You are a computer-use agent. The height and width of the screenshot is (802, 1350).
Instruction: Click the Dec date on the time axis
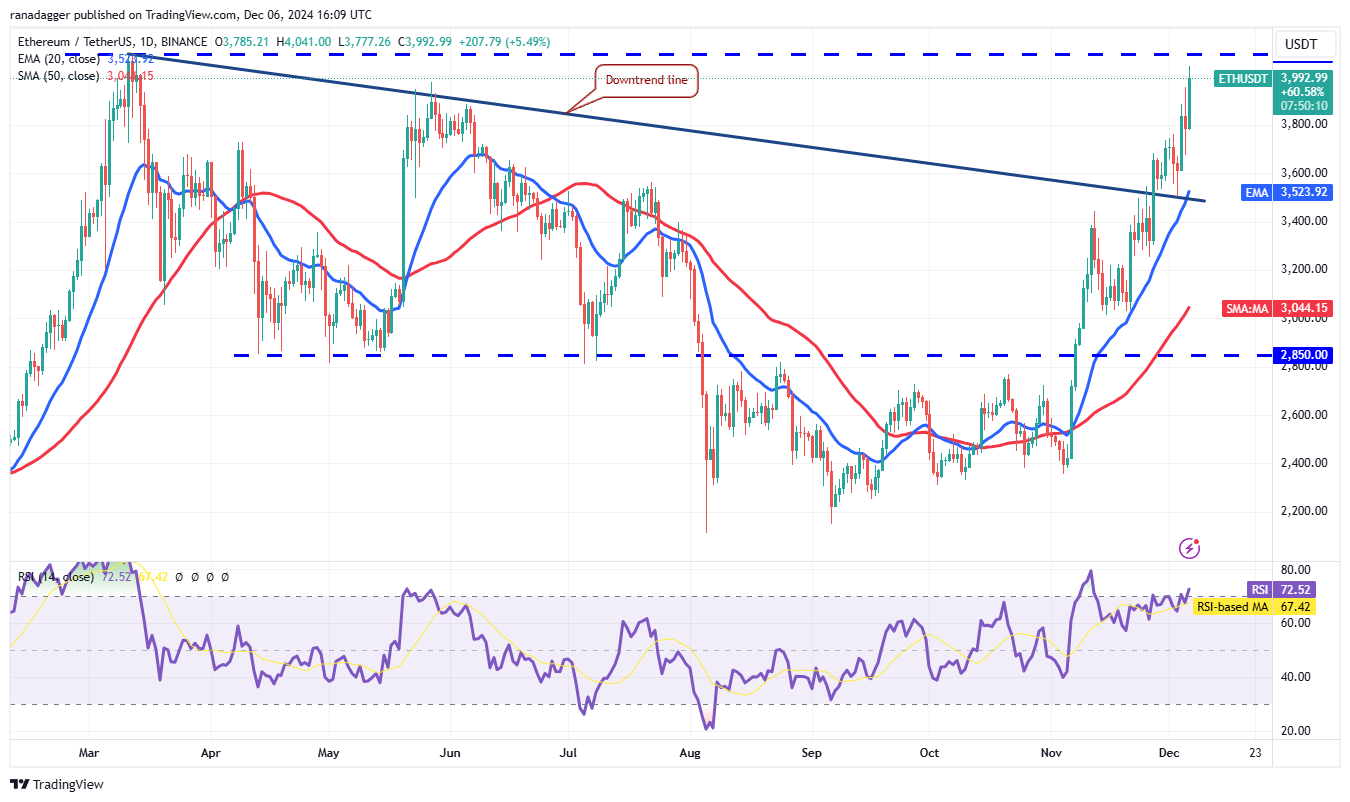pyautogui.click(x=1168, y=752)
